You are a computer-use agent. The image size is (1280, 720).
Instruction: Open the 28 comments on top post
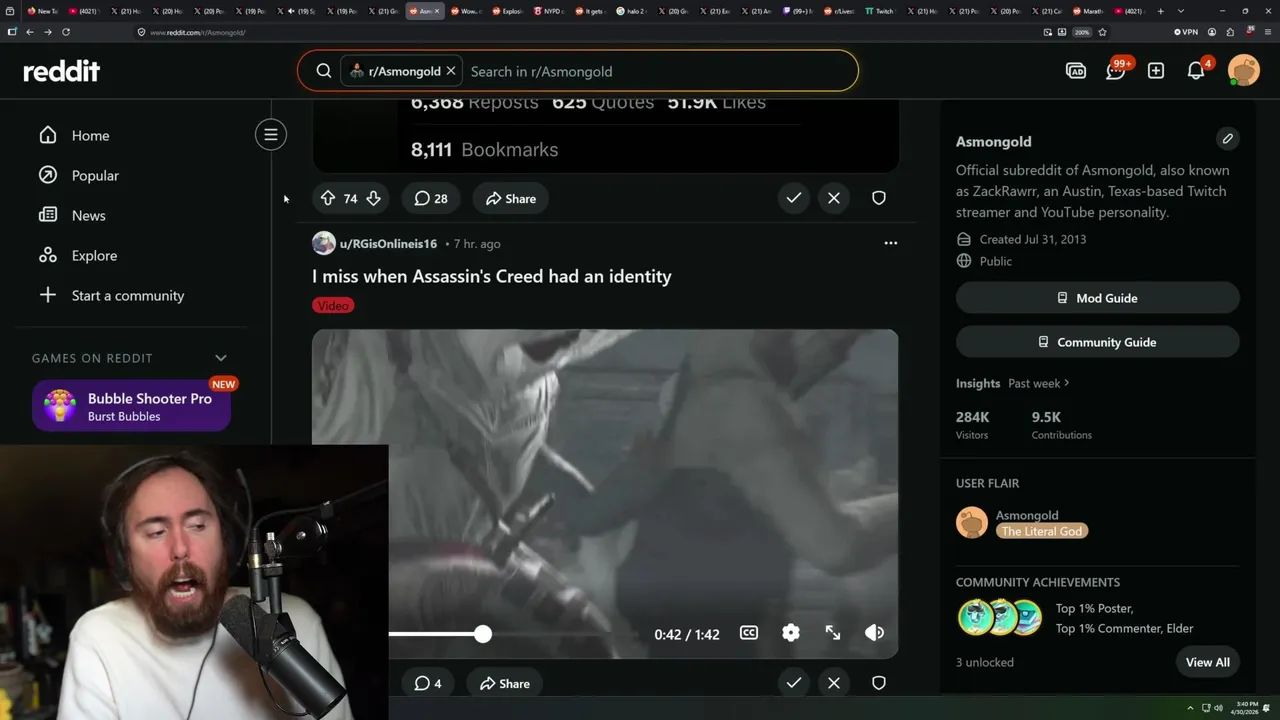click(x=431, y=198)
